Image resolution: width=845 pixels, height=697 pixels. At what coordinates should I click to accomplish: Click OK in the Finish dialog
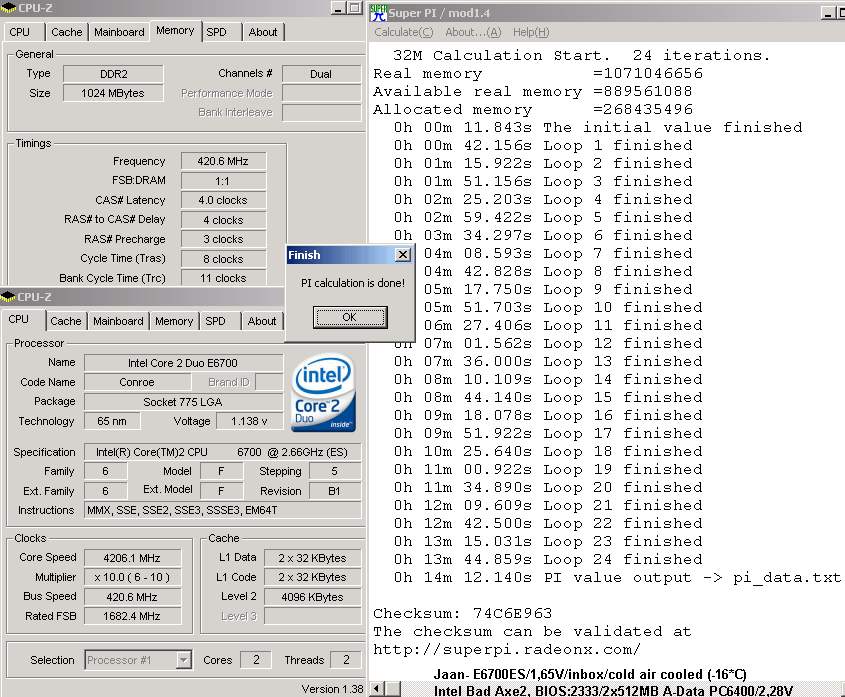pos(350,317)
